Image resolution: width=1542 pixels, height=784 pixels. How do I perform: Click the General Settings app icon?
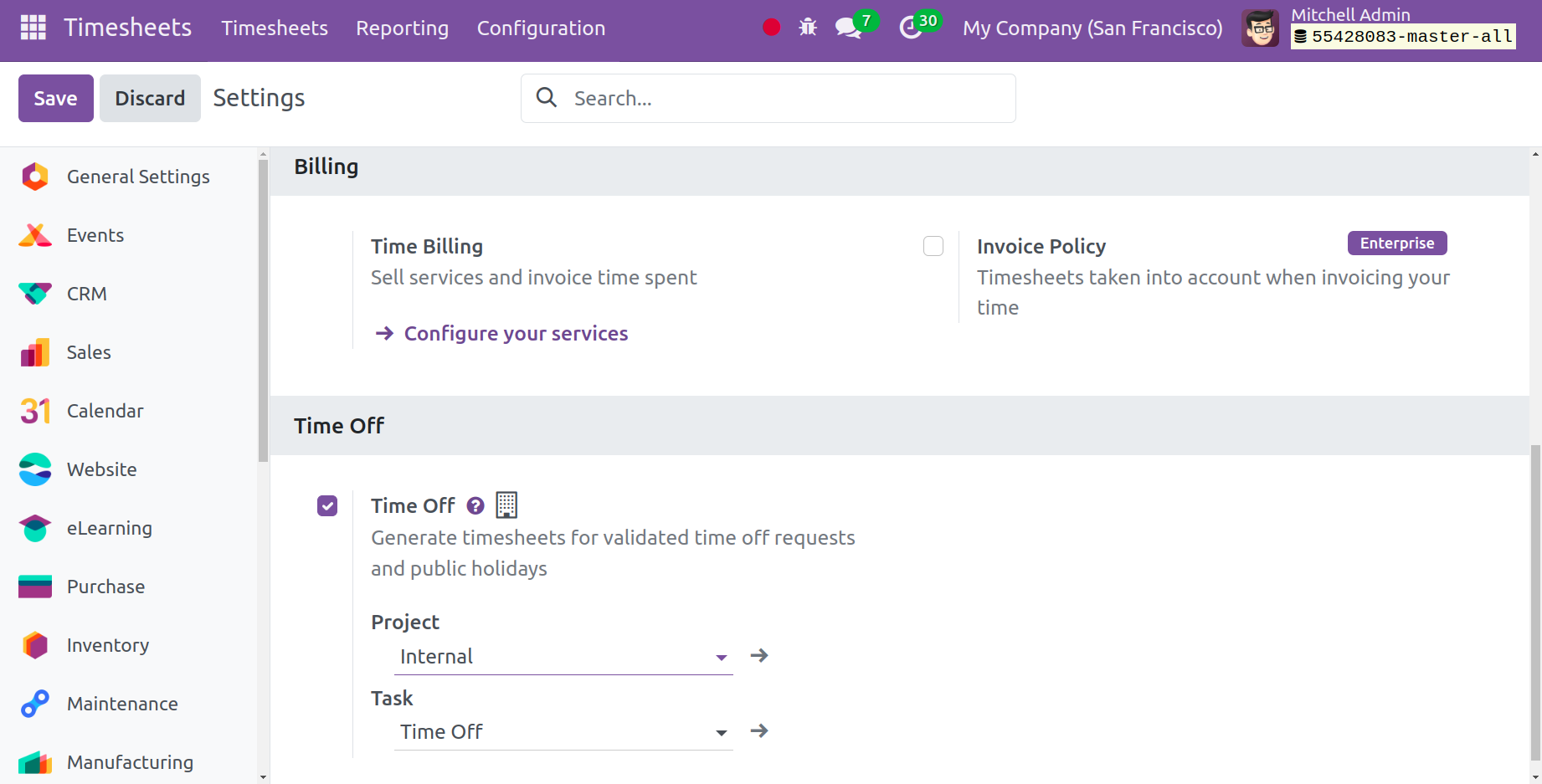[35, 177]
